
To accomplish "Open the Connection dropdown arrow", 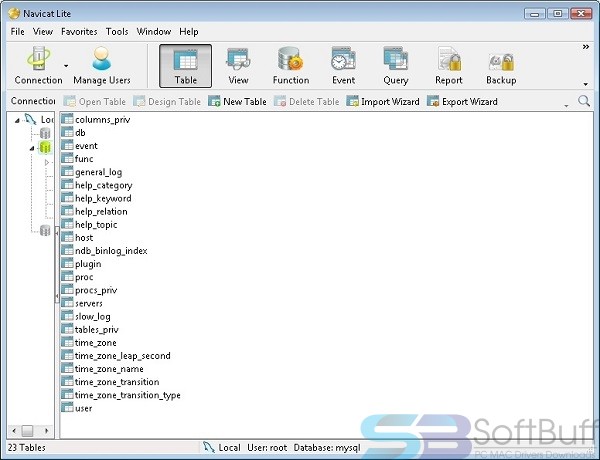I will pyautogui.click(x=66, y=66).
